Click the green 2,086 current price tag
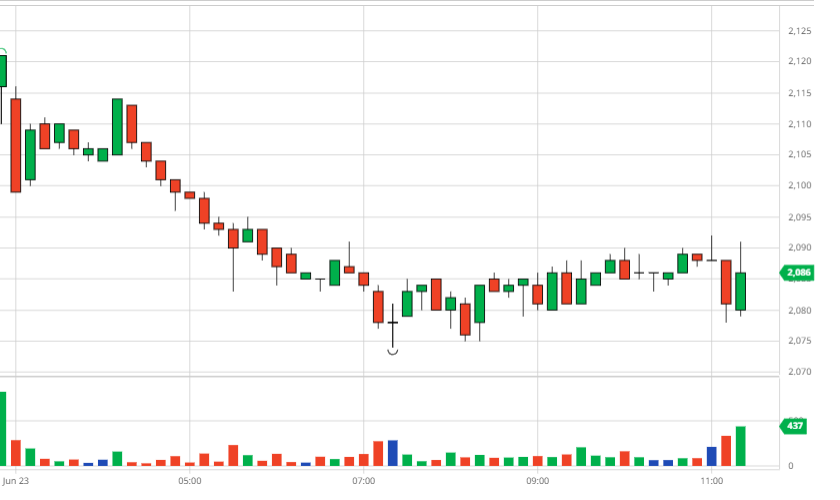Image resolution: width=840 pixels, height=500 pixels. click(x=797, y=273)
